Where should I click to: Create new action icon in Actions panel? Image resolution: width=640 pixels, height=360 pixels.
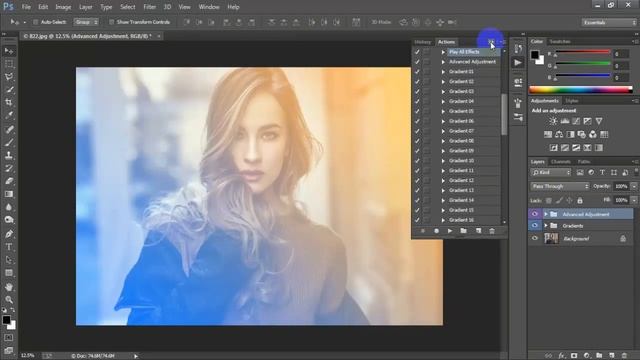[x=478, y=231]
